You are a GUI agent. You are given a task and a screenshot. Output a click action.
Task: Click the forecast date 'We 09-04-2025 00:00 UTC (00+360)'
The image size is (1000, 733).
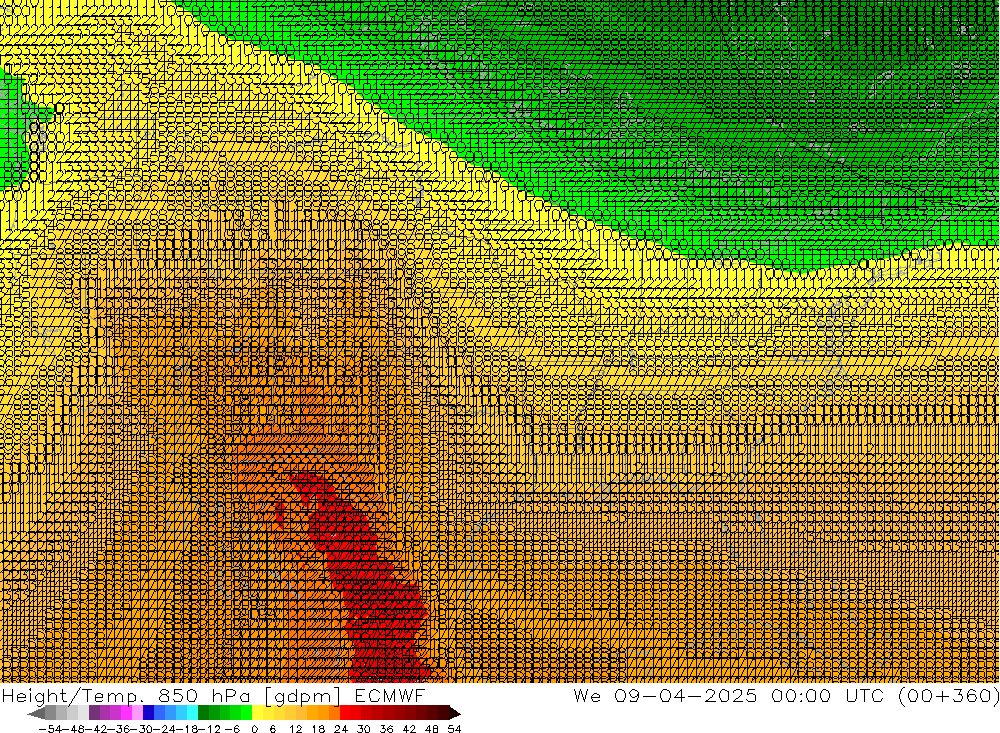(x=786, y=695)
